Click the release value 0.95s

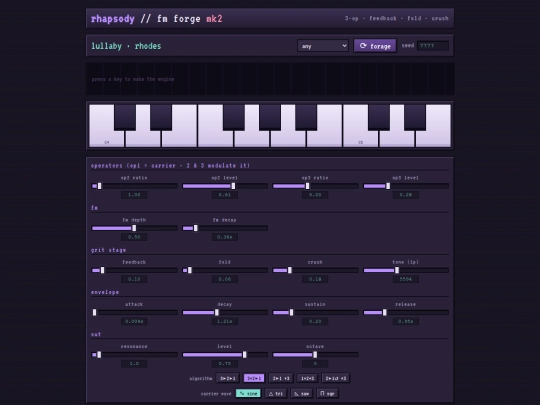[406, 321]
